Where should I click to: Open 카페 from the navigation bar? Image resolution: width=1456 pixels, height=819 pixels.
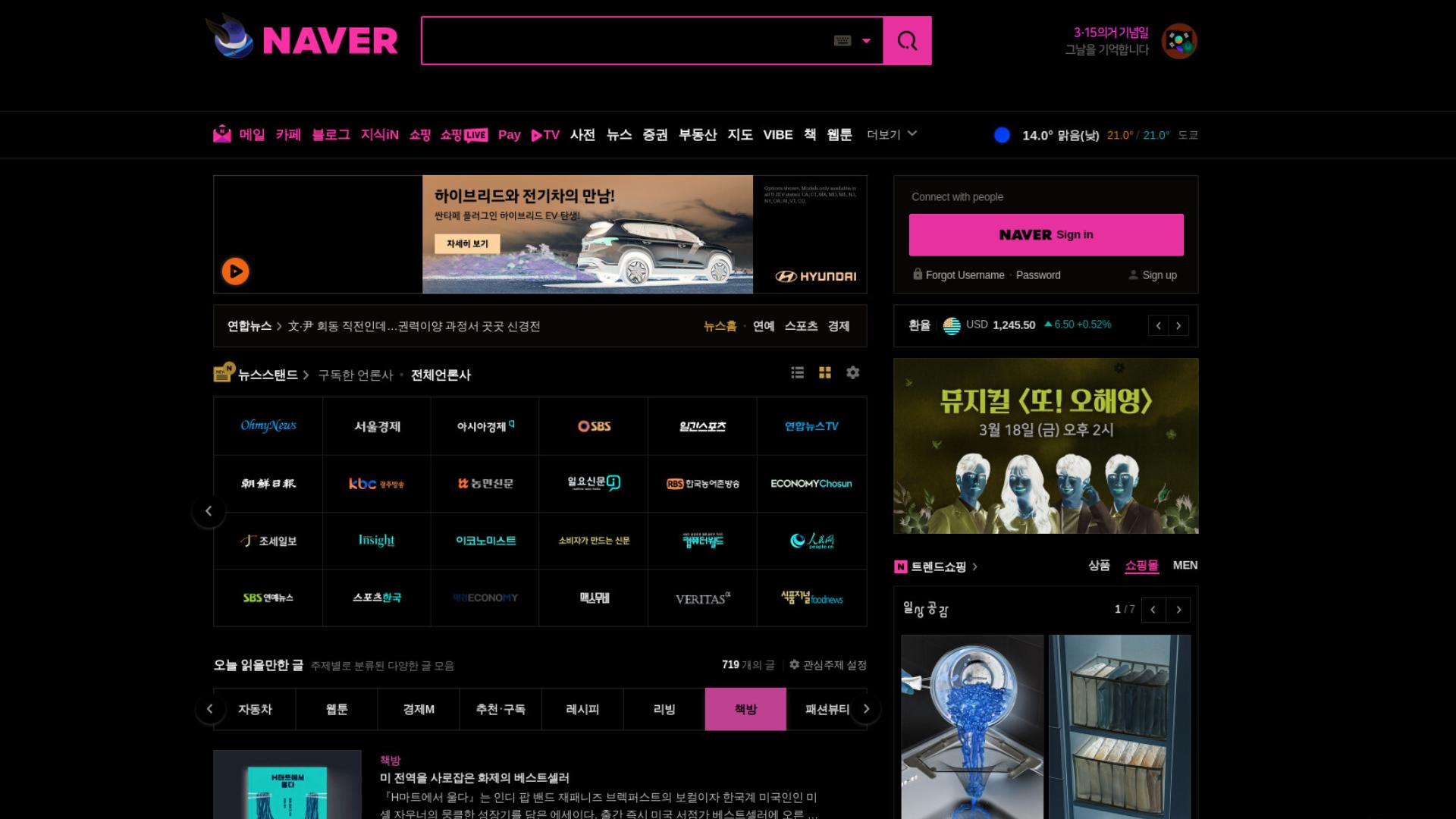tap(288, 135)
